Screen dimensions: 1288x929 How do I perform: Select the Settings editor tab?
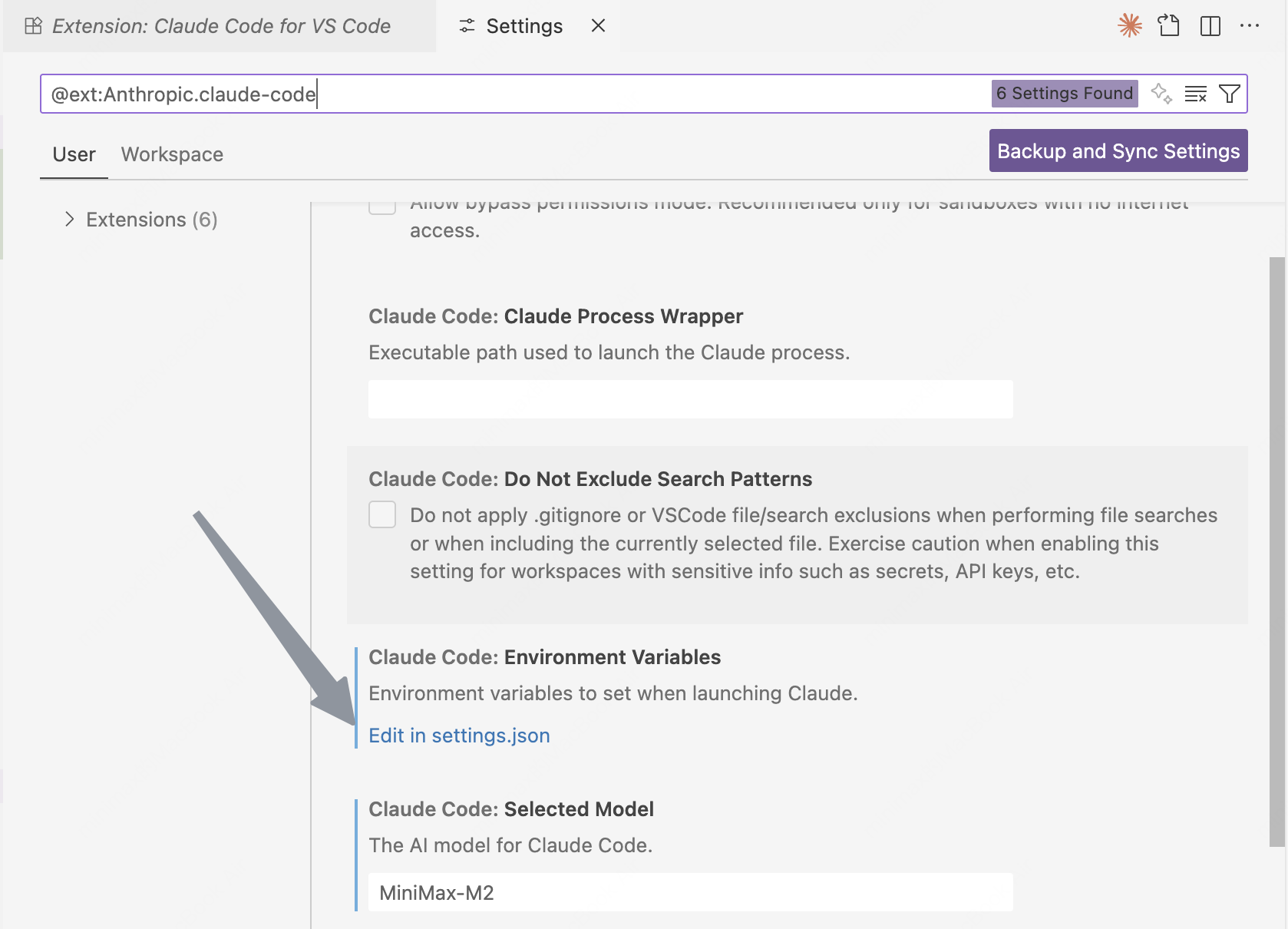(528, 26)
